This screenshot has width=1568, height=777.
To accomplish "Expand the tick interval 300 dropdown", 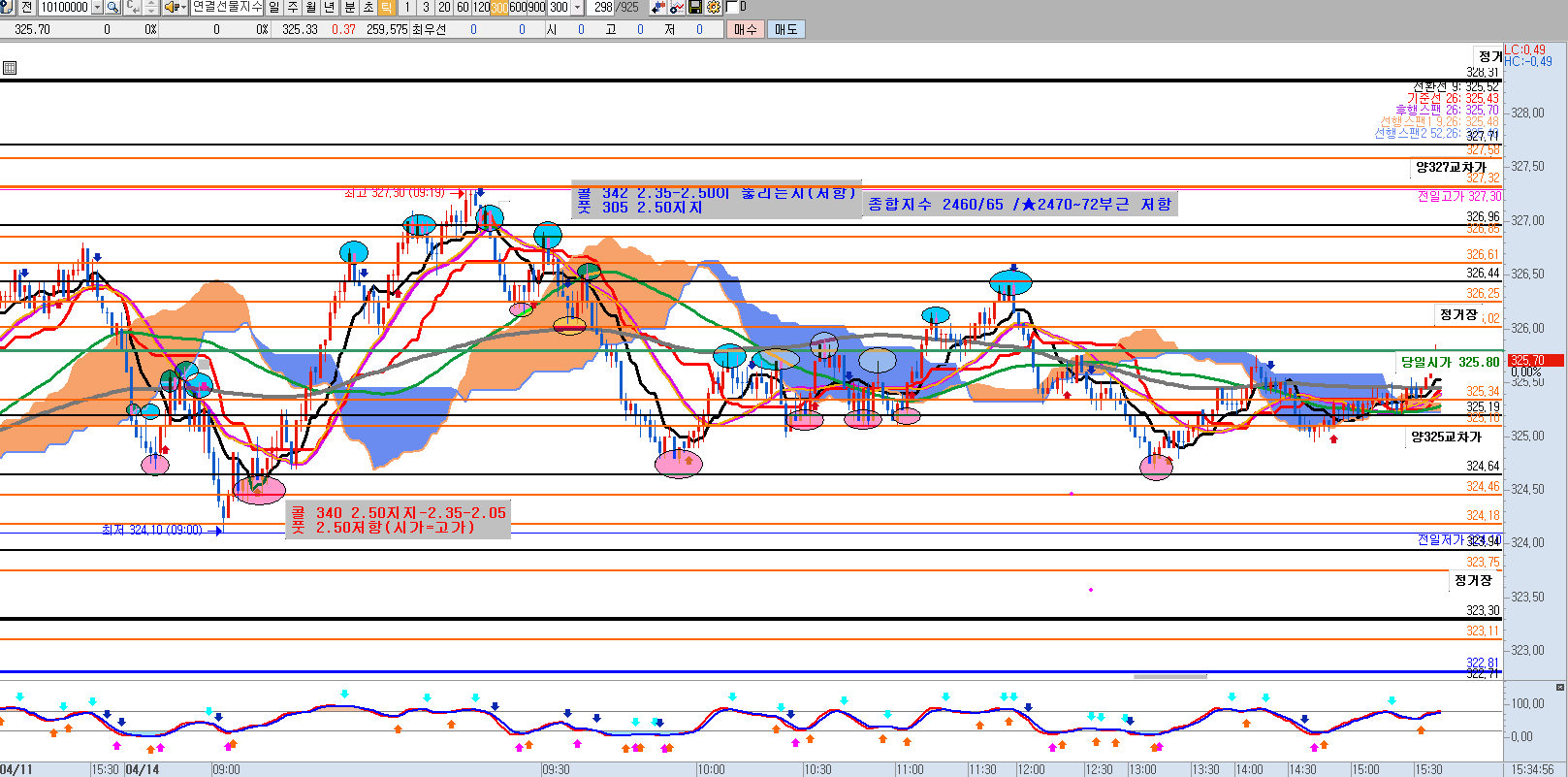I will (x=578, y=8).
